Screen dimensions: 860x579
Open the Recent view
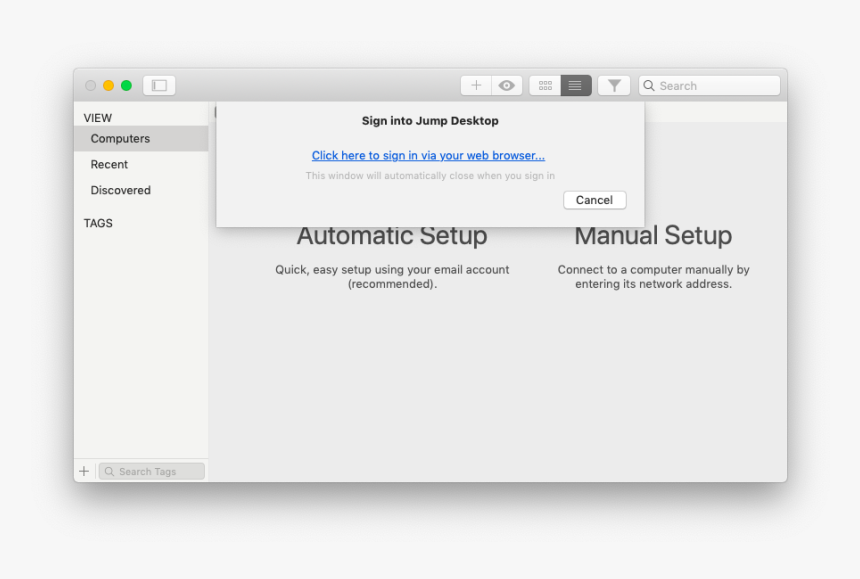(108, 164)
